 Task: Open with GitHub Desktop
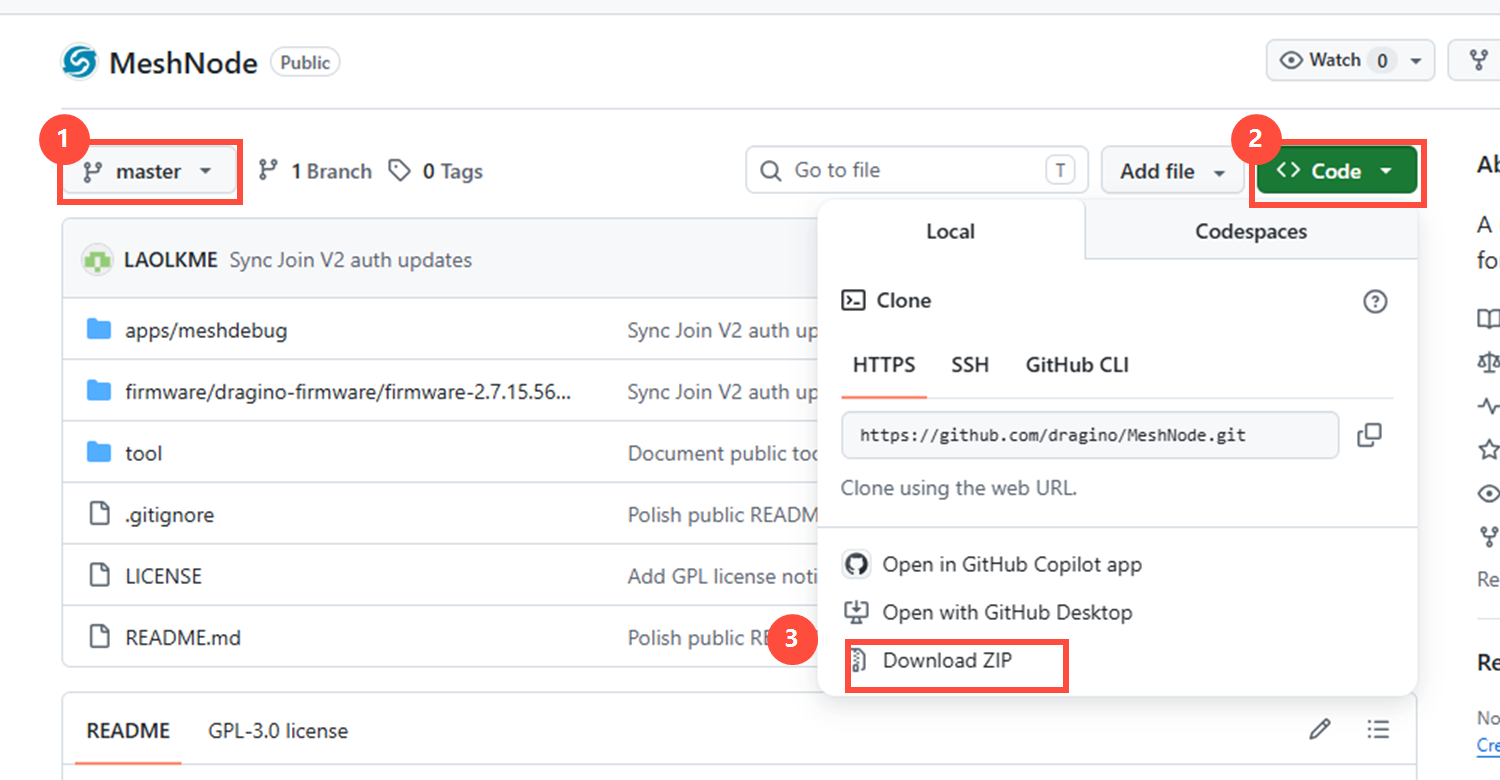tap(1007, 612)
